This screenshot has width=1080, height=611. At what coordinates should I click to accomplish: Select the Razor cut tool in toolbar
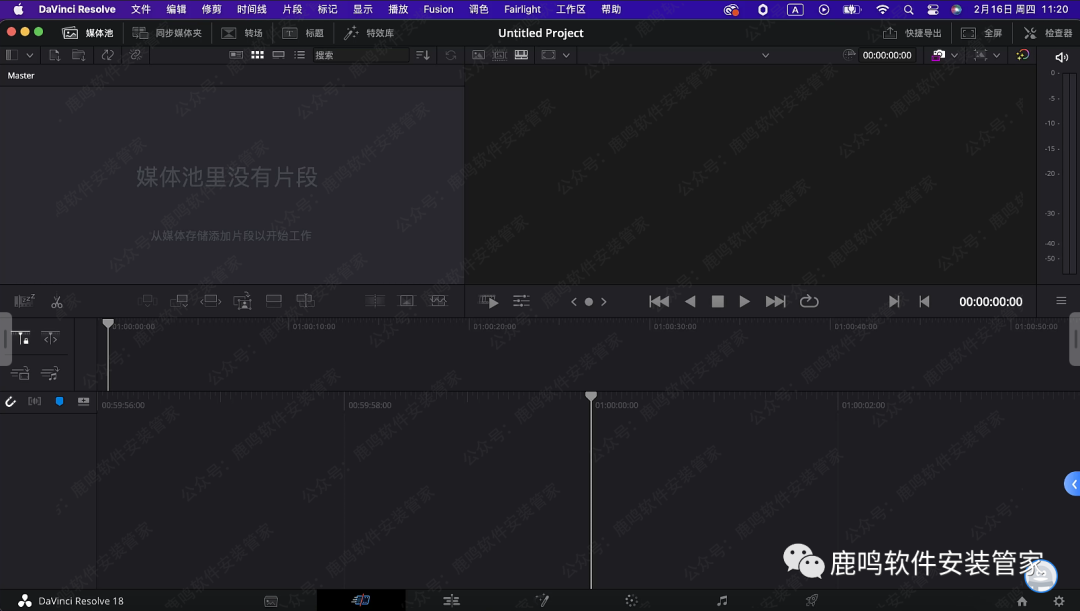coord(56,300)
